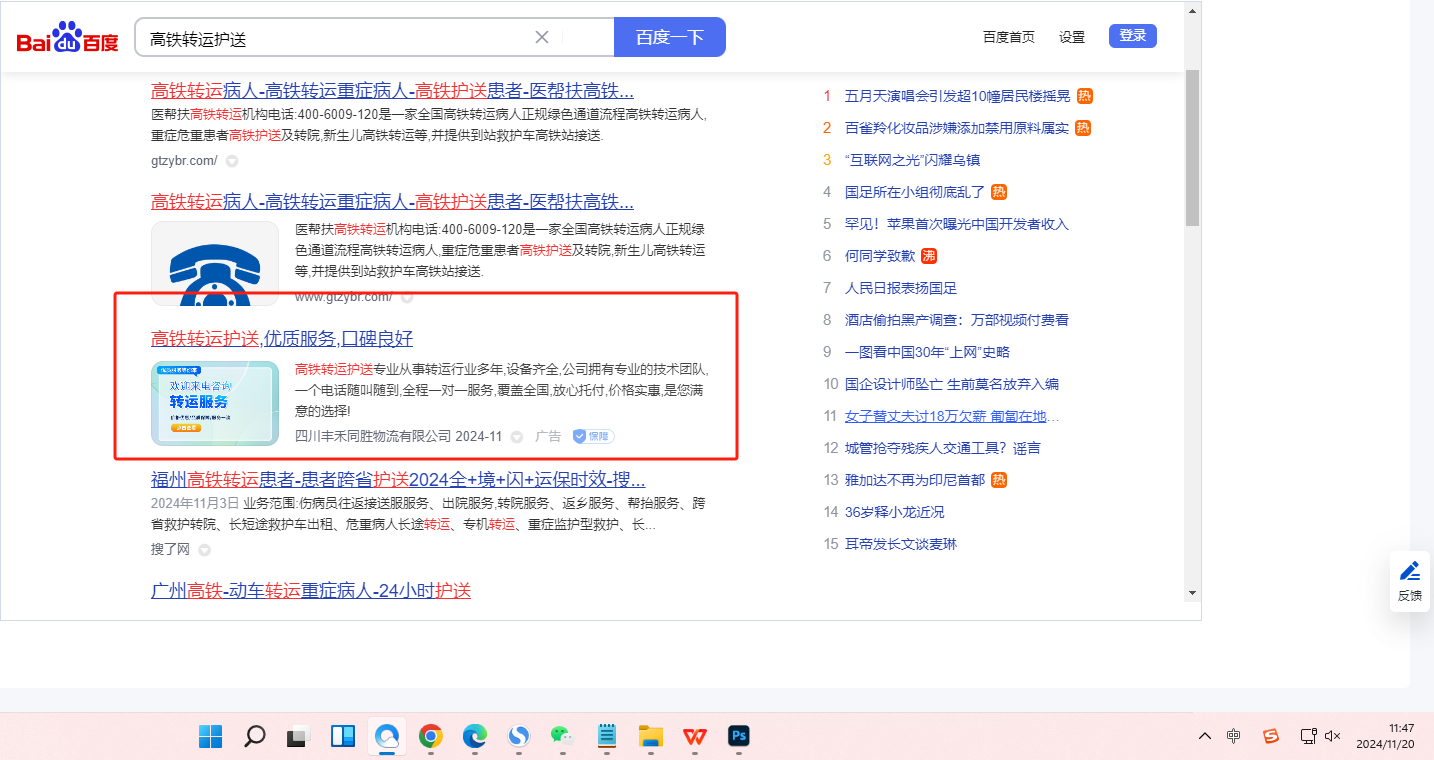Open Photoshop from the taskbar
The width and height of the screenshot is (1434, 760).
tap(740, 737)
